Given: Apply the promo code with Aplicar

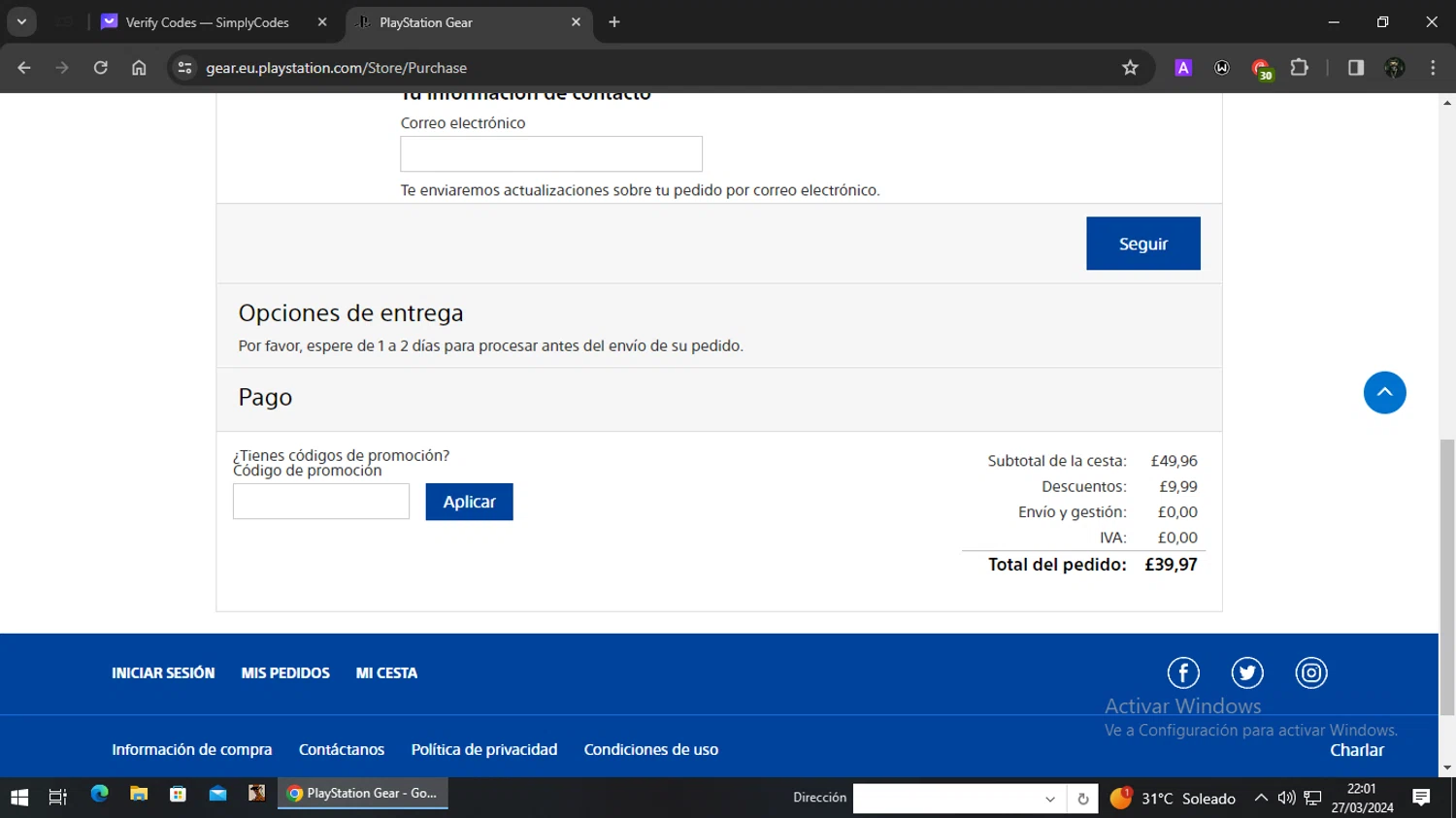Looking at the screenshot, I should (469, 502).
